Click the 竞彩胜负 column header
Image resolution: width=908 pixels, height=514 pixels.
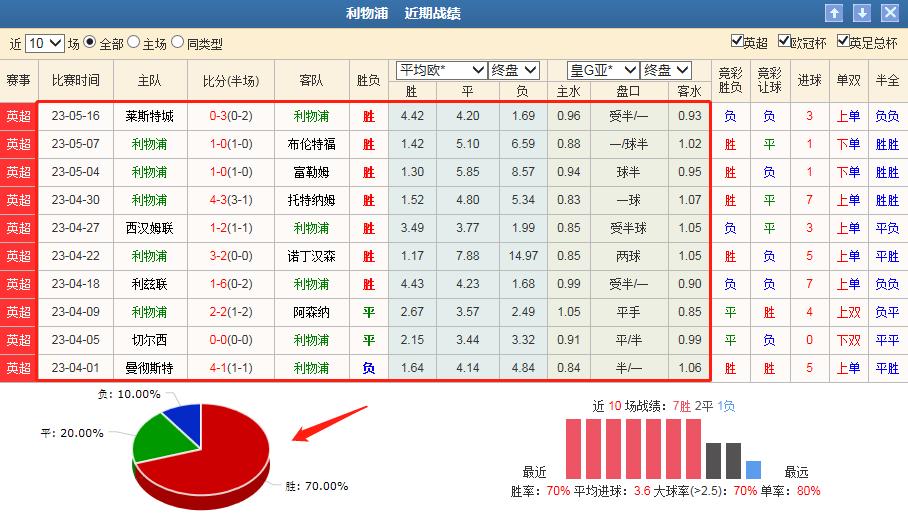point(730,80)
